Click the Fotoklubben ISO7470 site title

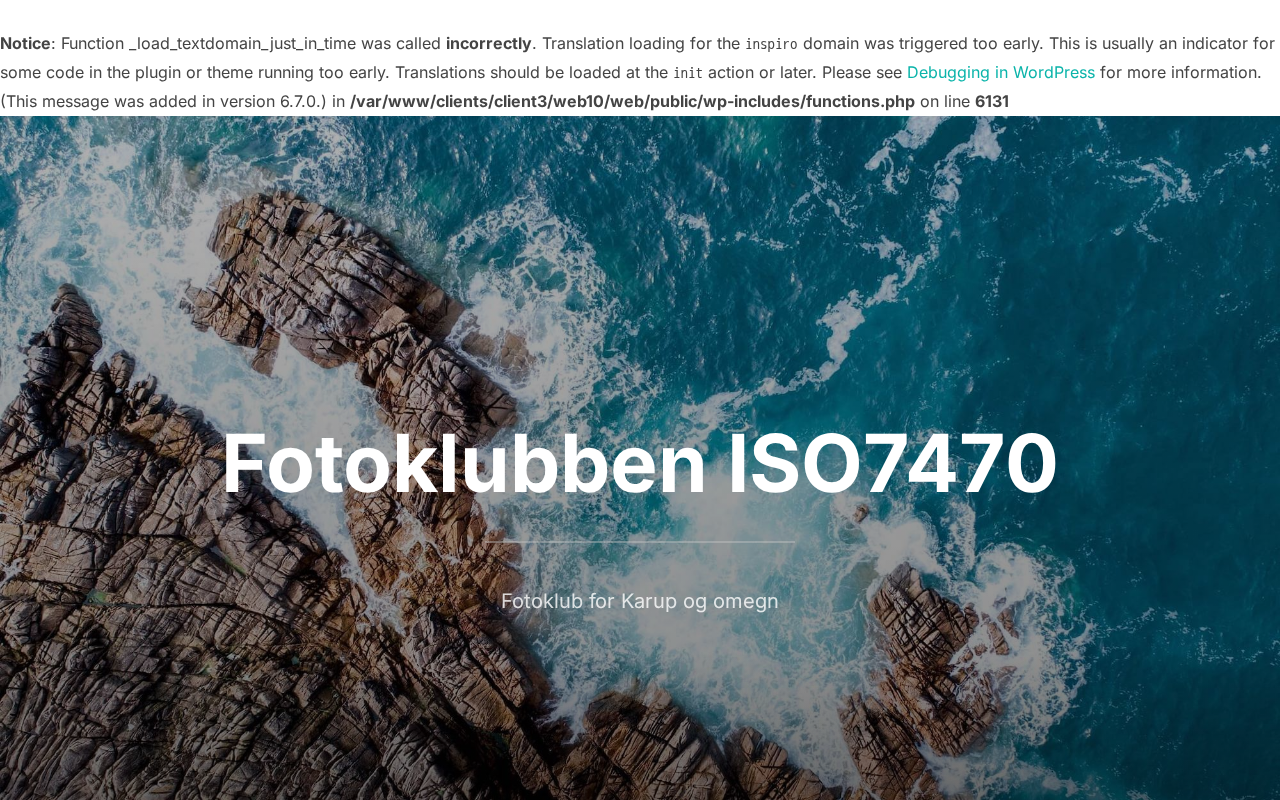639,463
